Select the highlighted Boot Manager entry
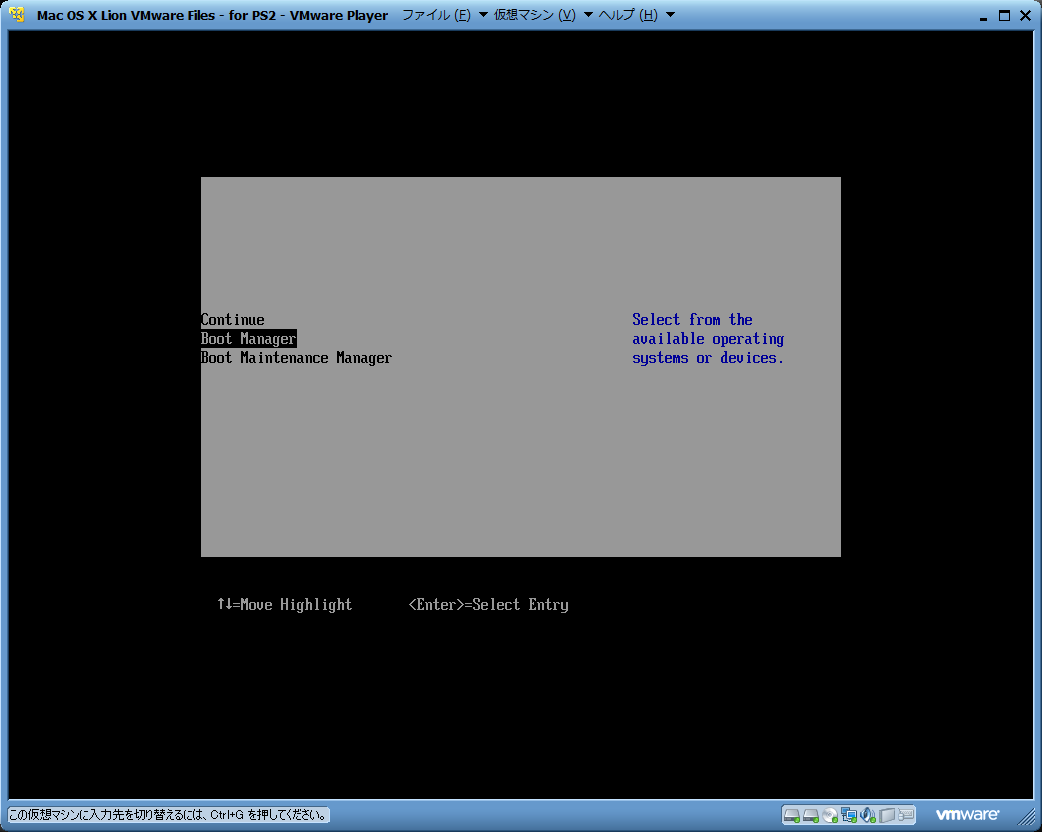Screen dimensions: 1042x832 pos(249,339)
